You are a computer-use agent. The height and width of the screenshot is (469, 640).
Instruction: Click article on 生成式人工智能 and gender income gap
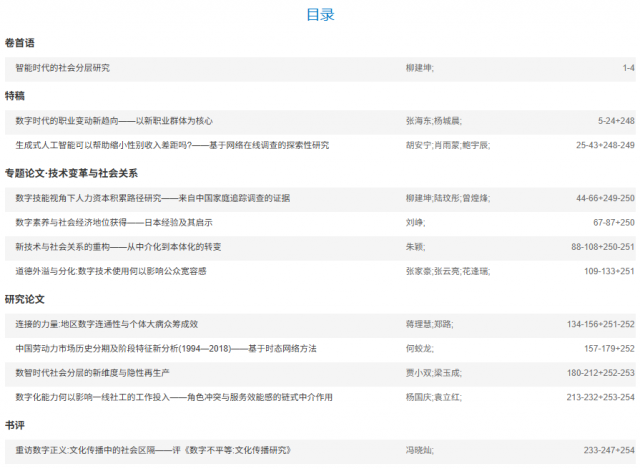172,145
